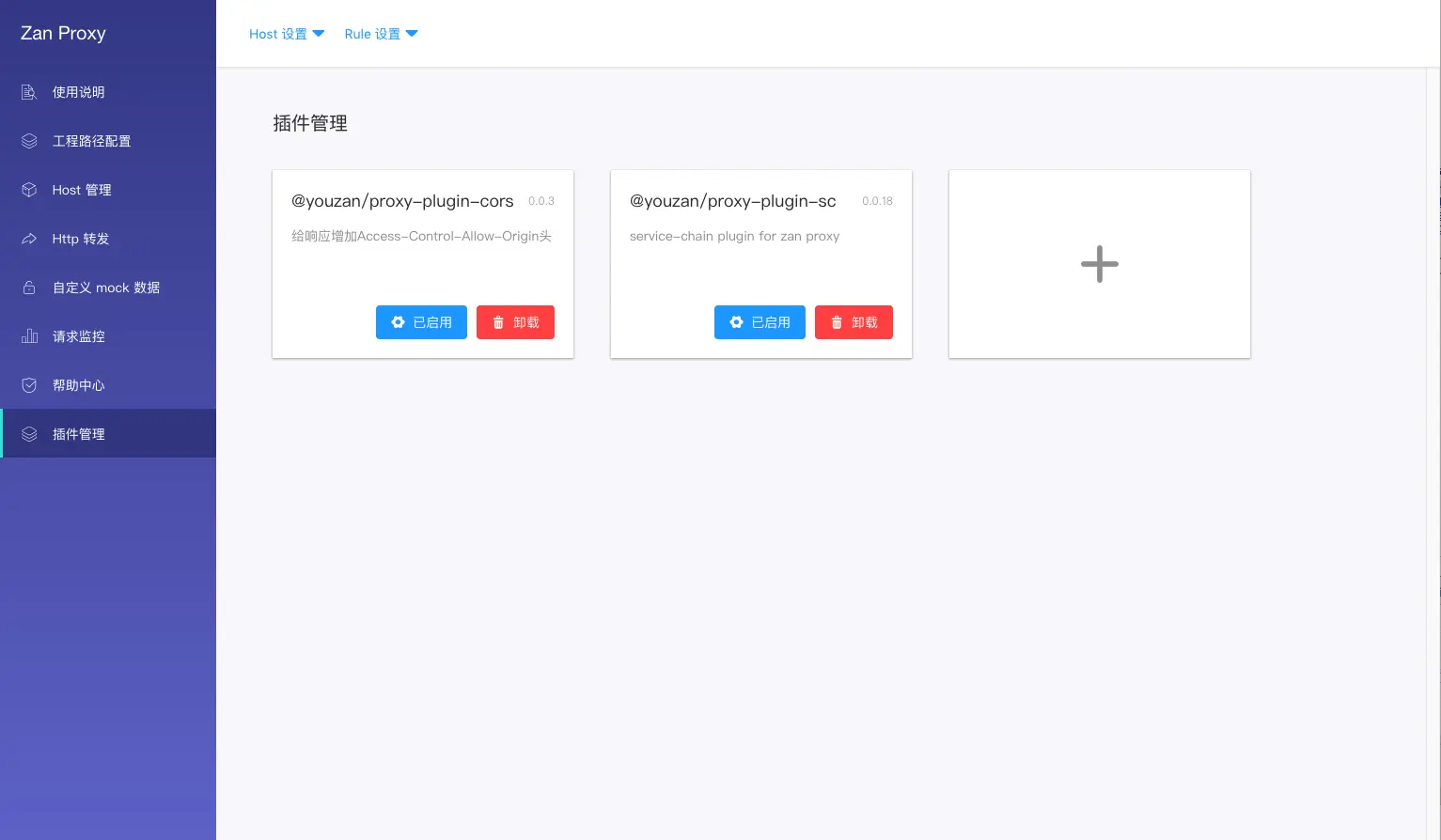Click the trash icon on the sc plugin card

tap(837, 321)
